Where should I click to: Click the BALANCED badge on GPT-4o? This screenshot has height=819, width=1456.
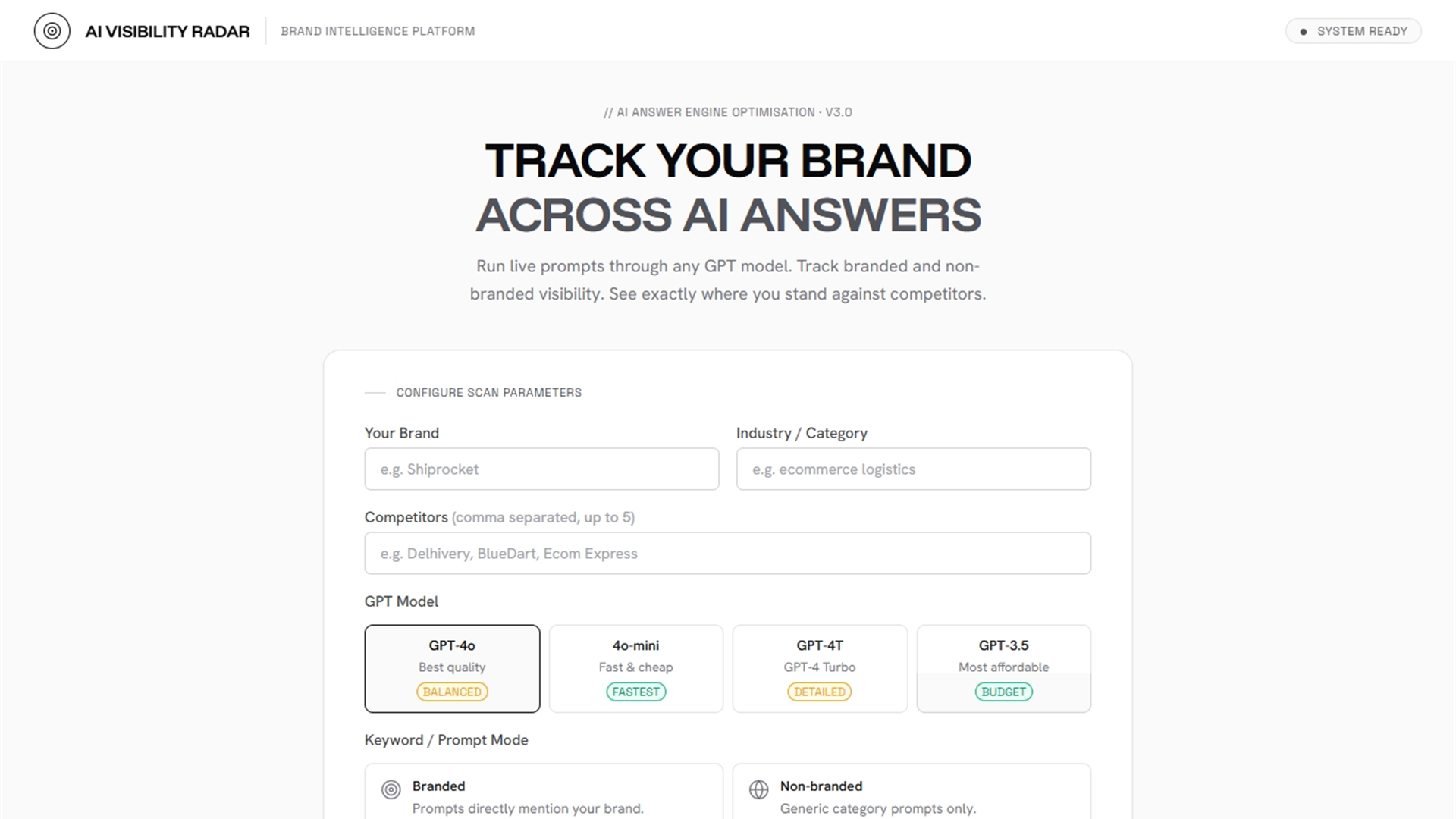point(452,692)
